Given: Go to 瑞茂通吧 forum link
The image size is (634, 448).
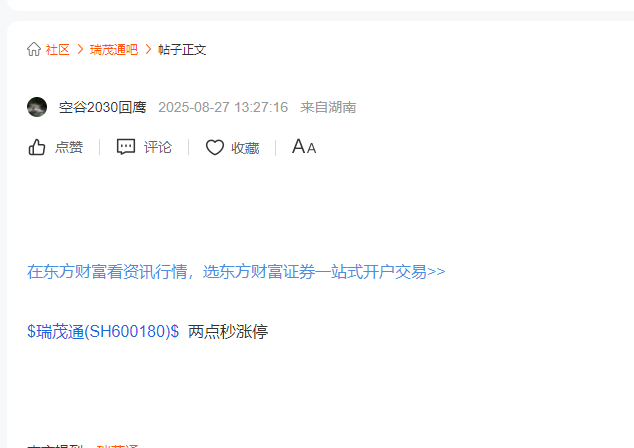Looking at the screenshot, I should (x=114, y=50).
